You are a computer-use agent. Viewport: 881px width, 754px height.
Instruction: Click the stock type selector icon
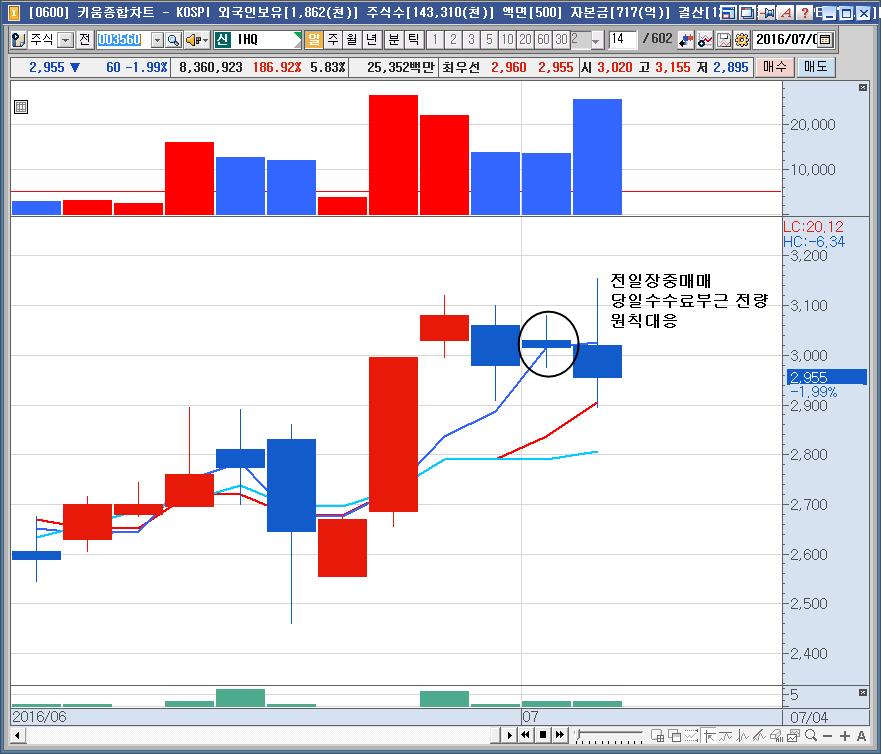click(x=19, y=40)
